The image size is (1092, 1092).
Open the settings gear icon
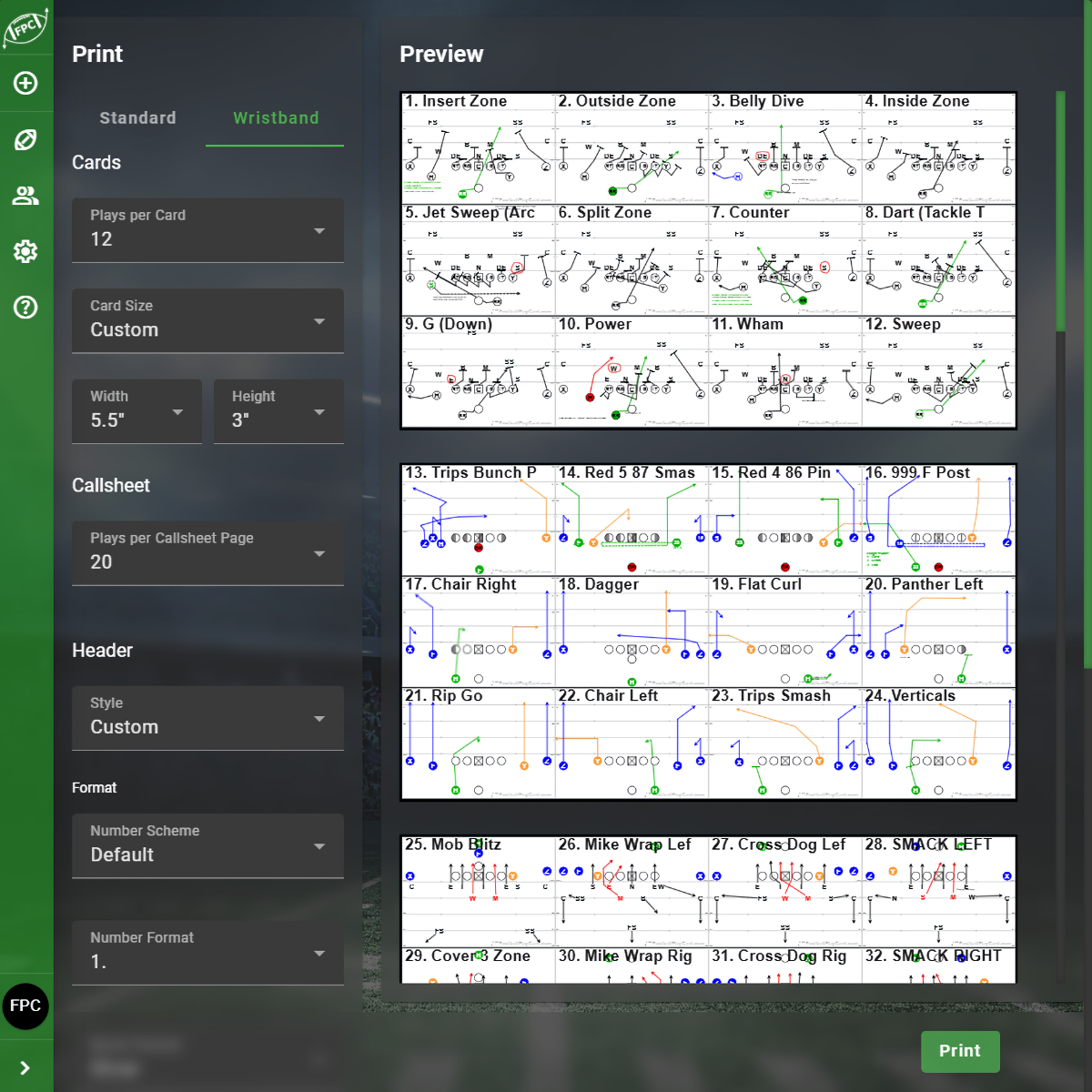click(x=25, y=251)
